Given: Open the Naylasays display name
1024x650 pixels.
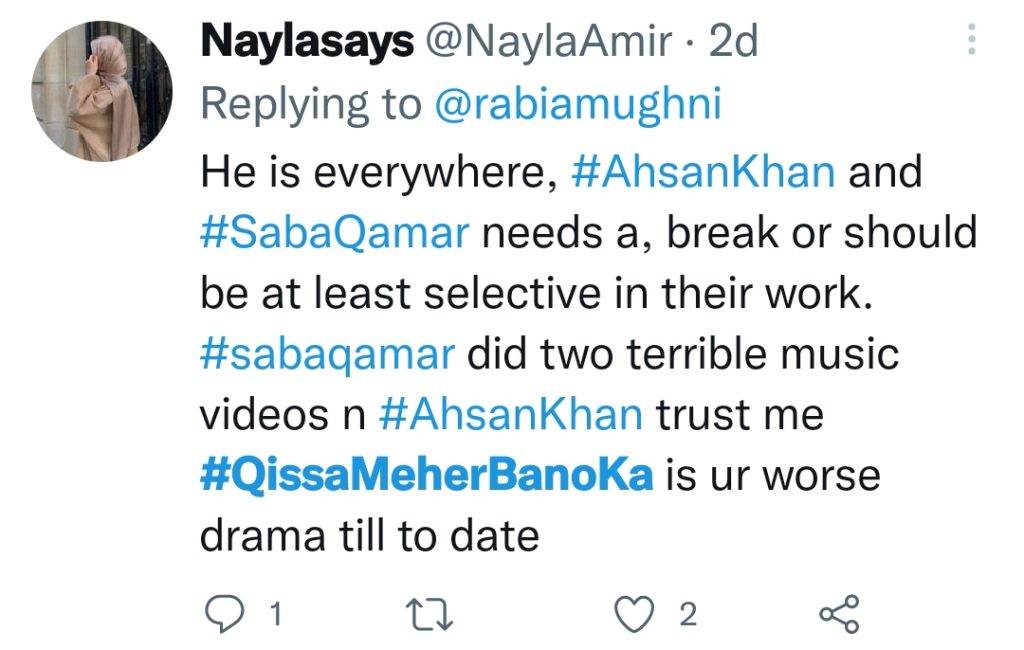Looking at the screenshot, I should (x=307, y=41).
